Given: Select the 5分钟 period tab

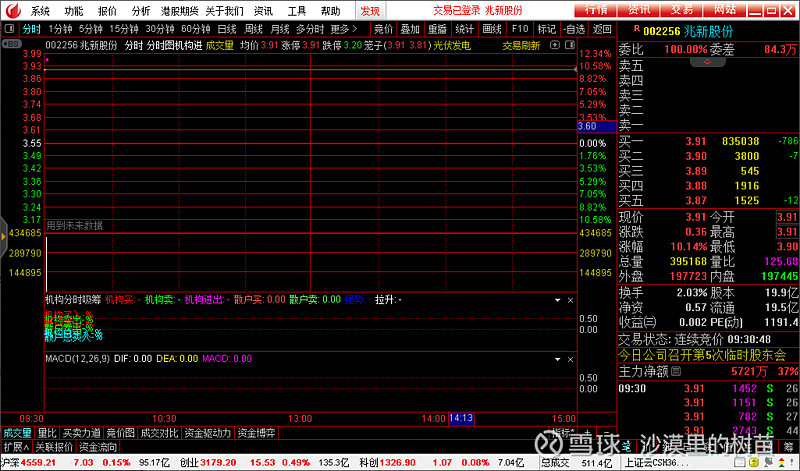Looking at the screenshot, I should coord(91,29).
